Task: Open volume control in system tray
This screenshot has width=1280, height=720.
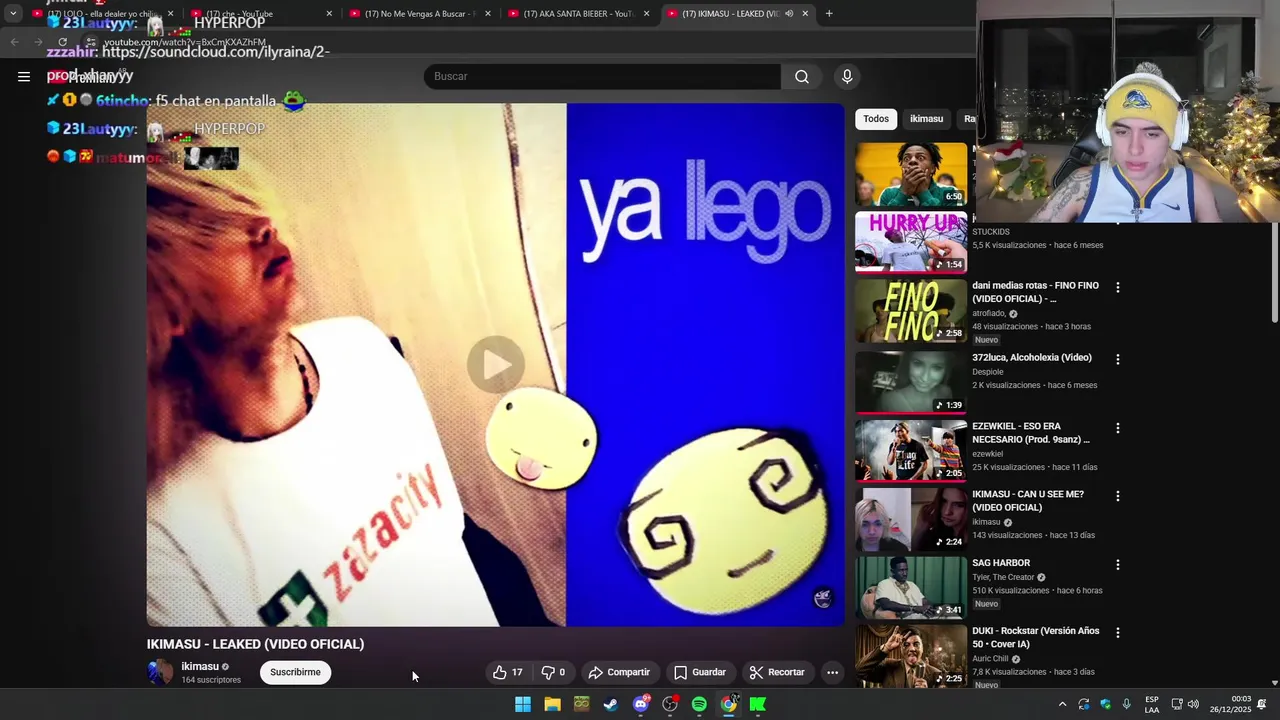Action: pos(1193,704)
